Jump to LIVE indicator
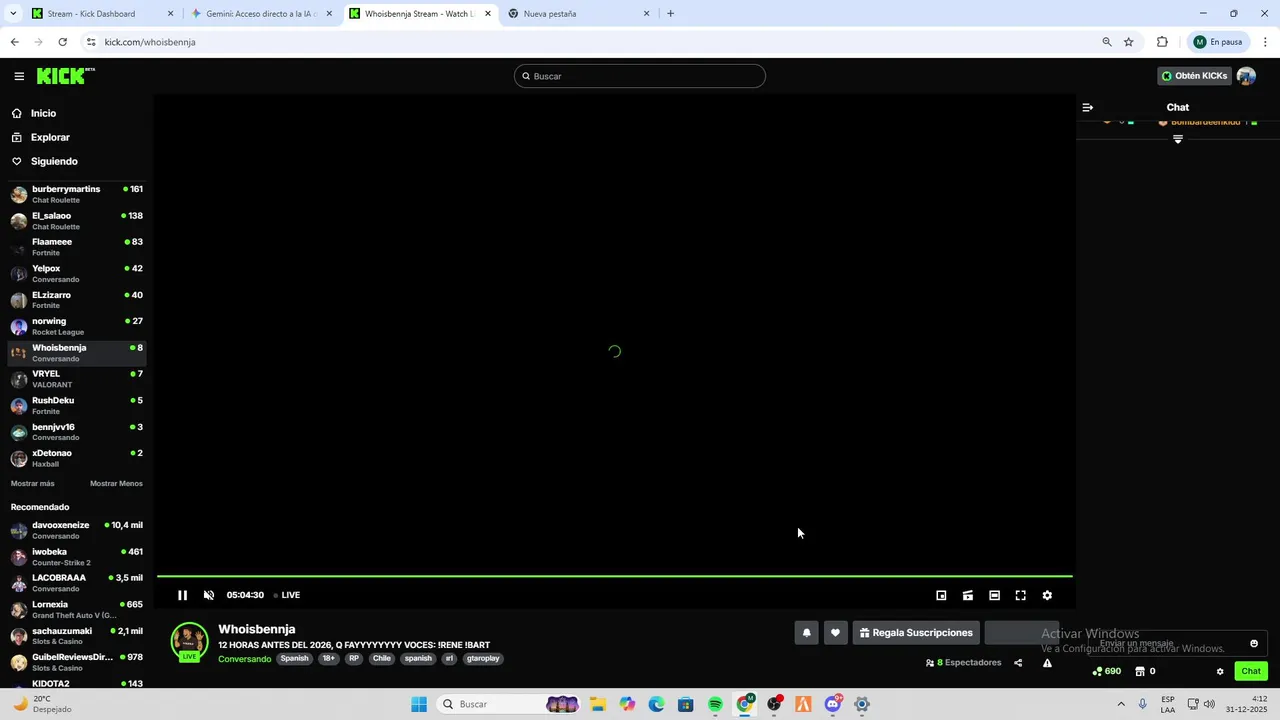This screenshot has width=1280, height=720. pos(287,595)
